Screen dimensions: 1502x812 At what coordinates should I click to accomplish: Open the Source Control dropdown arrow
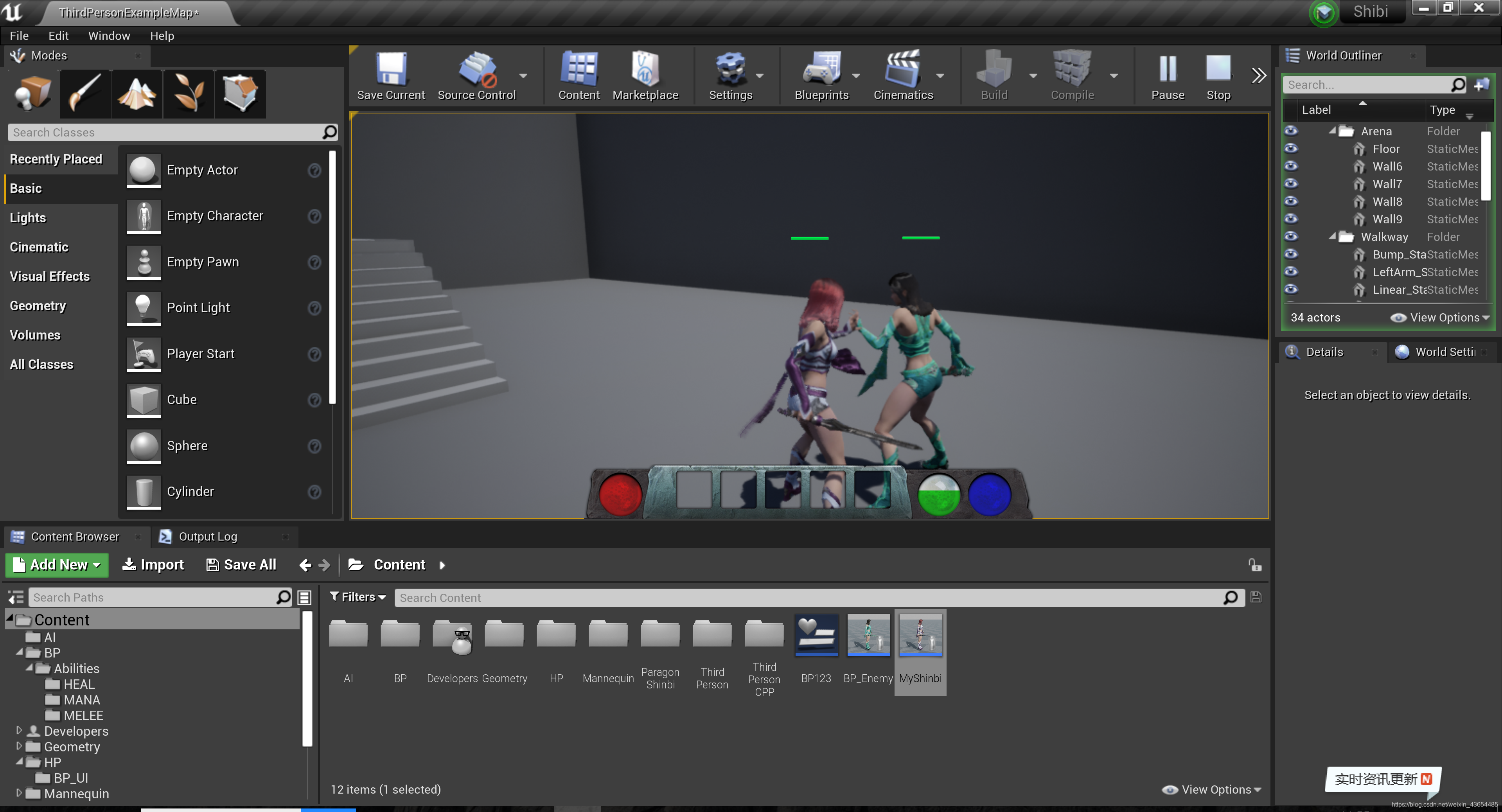pos(523,76)
